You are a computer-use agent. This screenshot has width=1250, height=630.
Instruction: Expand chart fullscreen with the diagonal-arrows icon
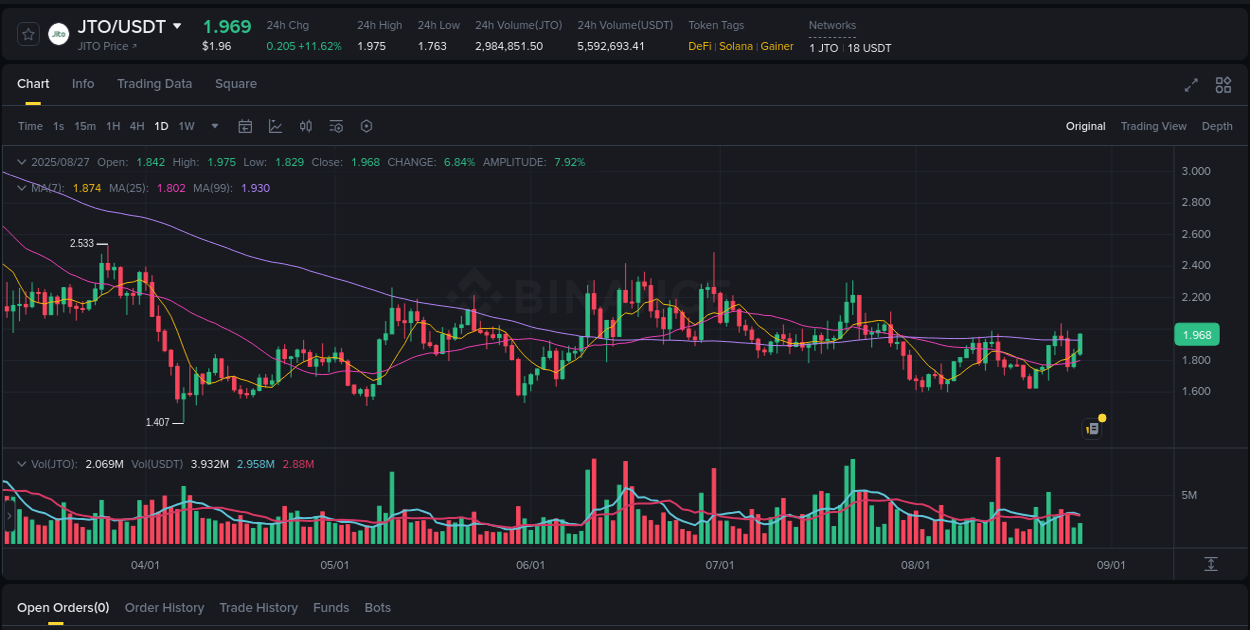click(x=1190, y=86)
